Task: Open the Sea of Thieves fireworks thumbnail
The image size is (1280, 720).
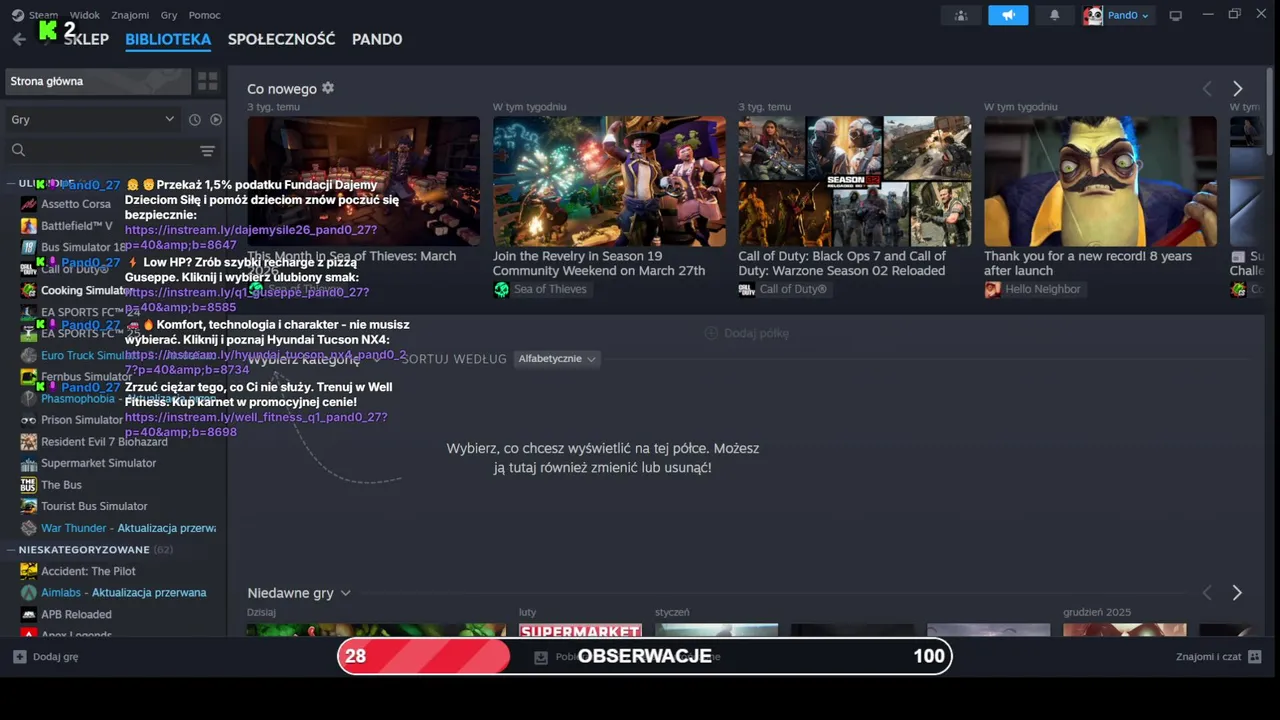Action: tap(609, 181)
